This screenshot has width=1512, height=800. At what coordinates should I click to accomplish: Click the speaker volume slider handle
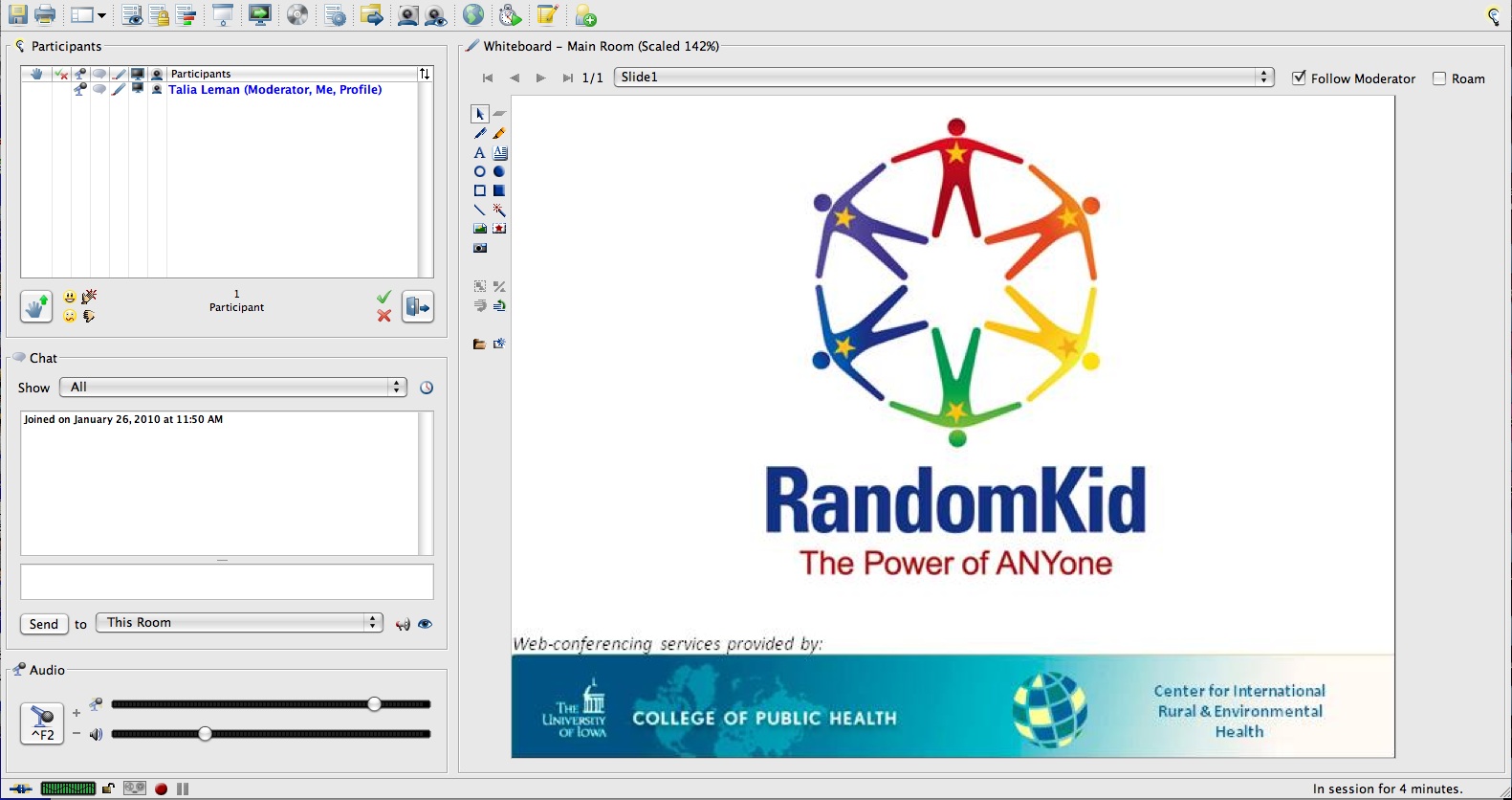coord(205,734)
